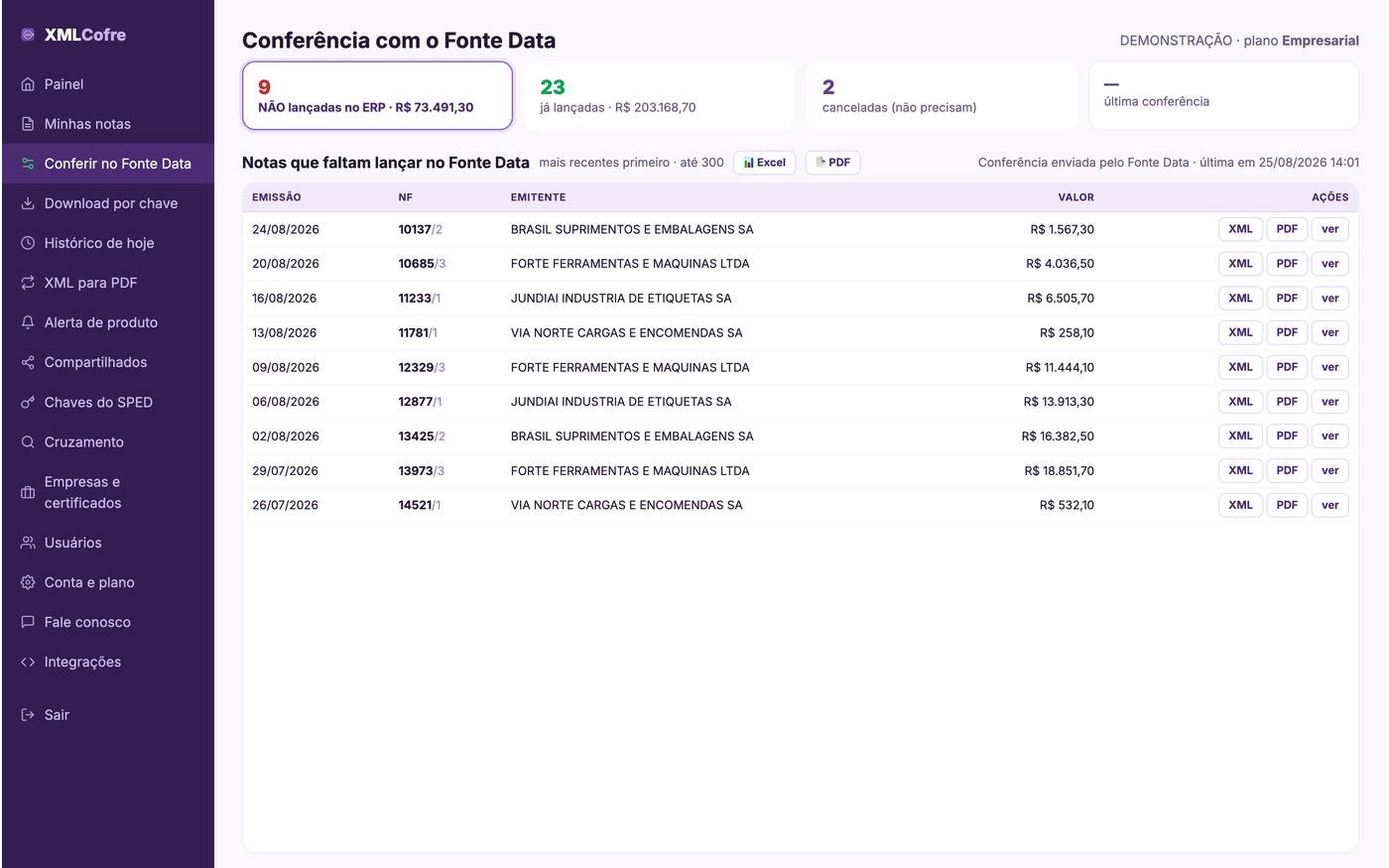Click the EMITENTE column header
1389x868 pixels.
(539, 197)
